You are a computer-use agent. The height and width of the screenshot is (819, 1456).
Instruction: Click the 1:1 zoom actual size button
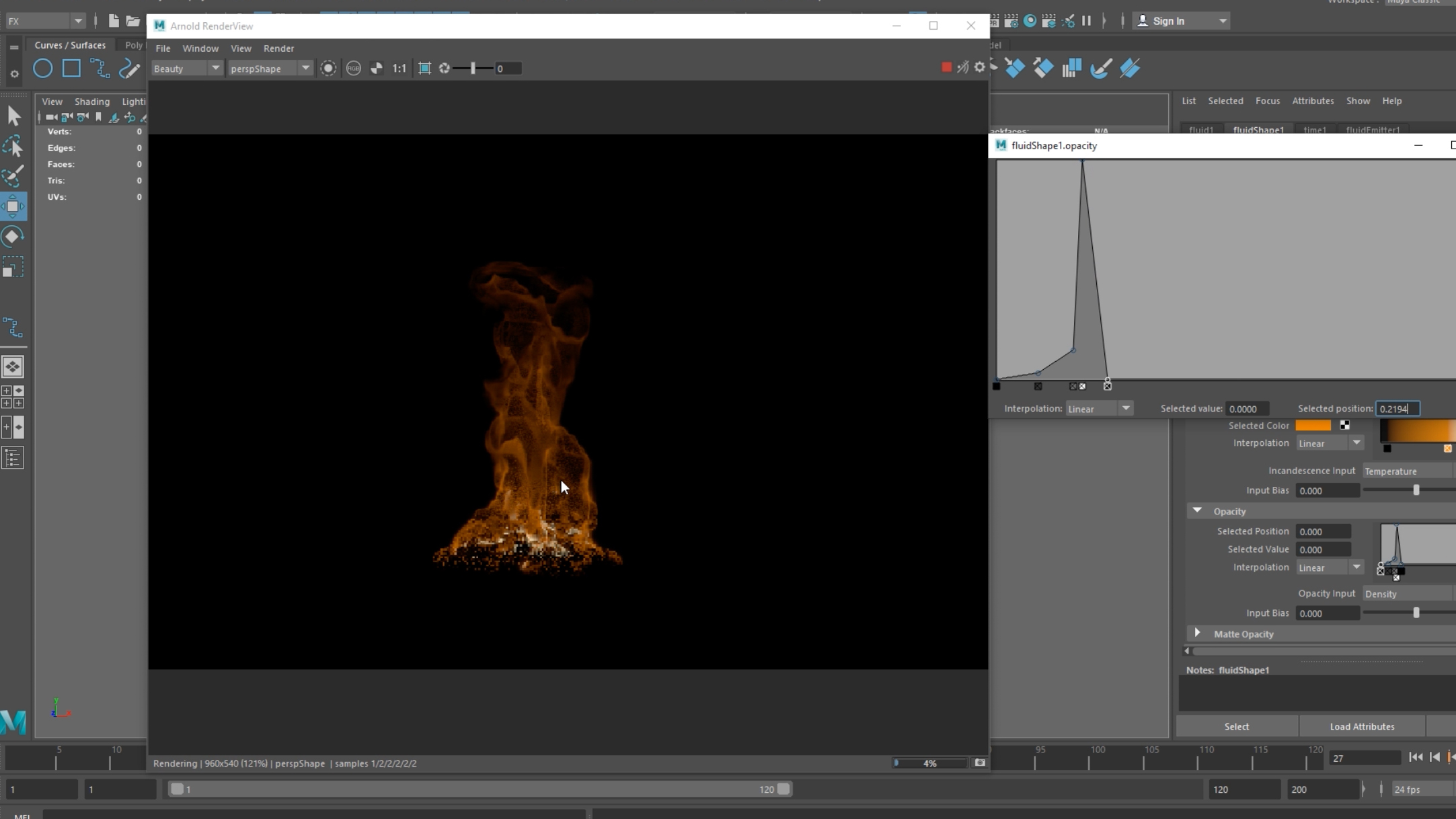tap(399, 69)
